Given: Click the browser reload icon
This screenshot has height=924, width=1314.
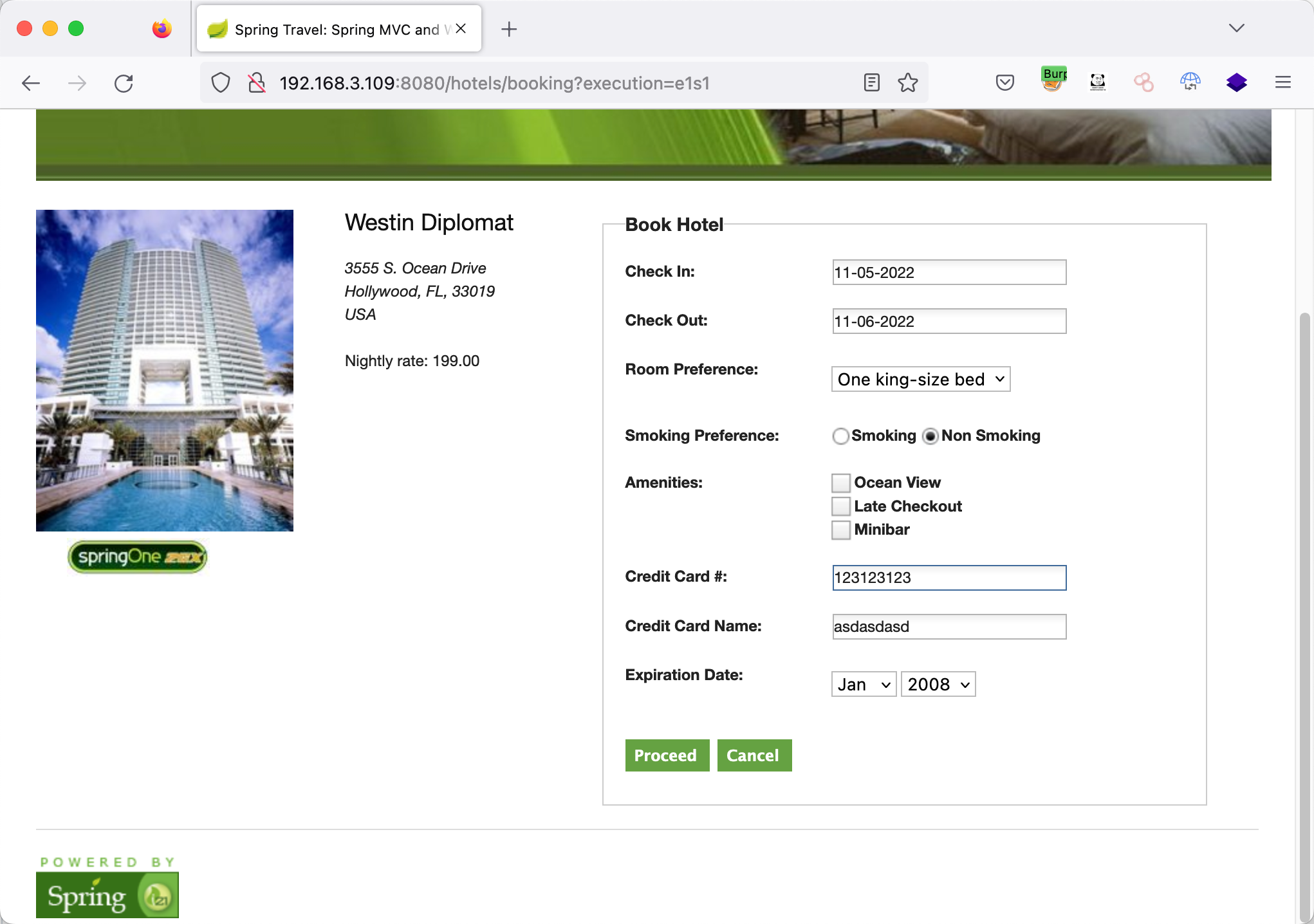Looking at the screenshot, I should pyautogui.click(x=124, y=83).
